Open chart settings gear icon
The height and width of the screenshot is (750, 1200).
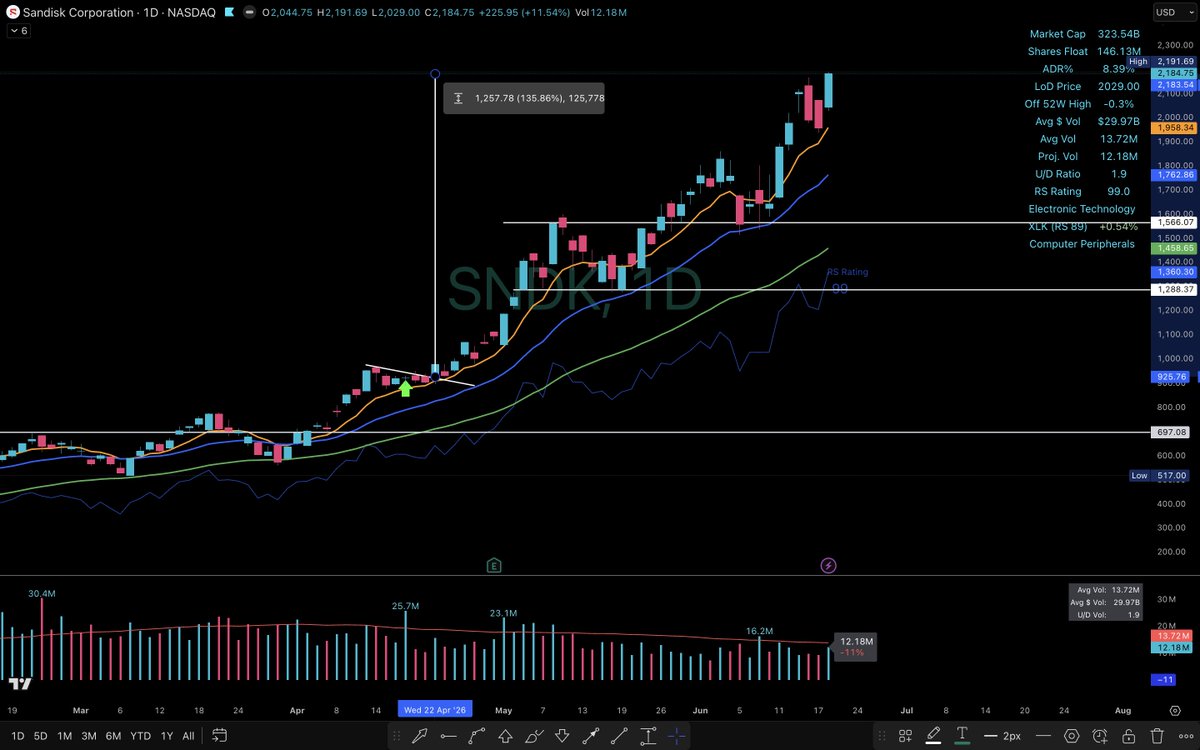pos(1174,709)
